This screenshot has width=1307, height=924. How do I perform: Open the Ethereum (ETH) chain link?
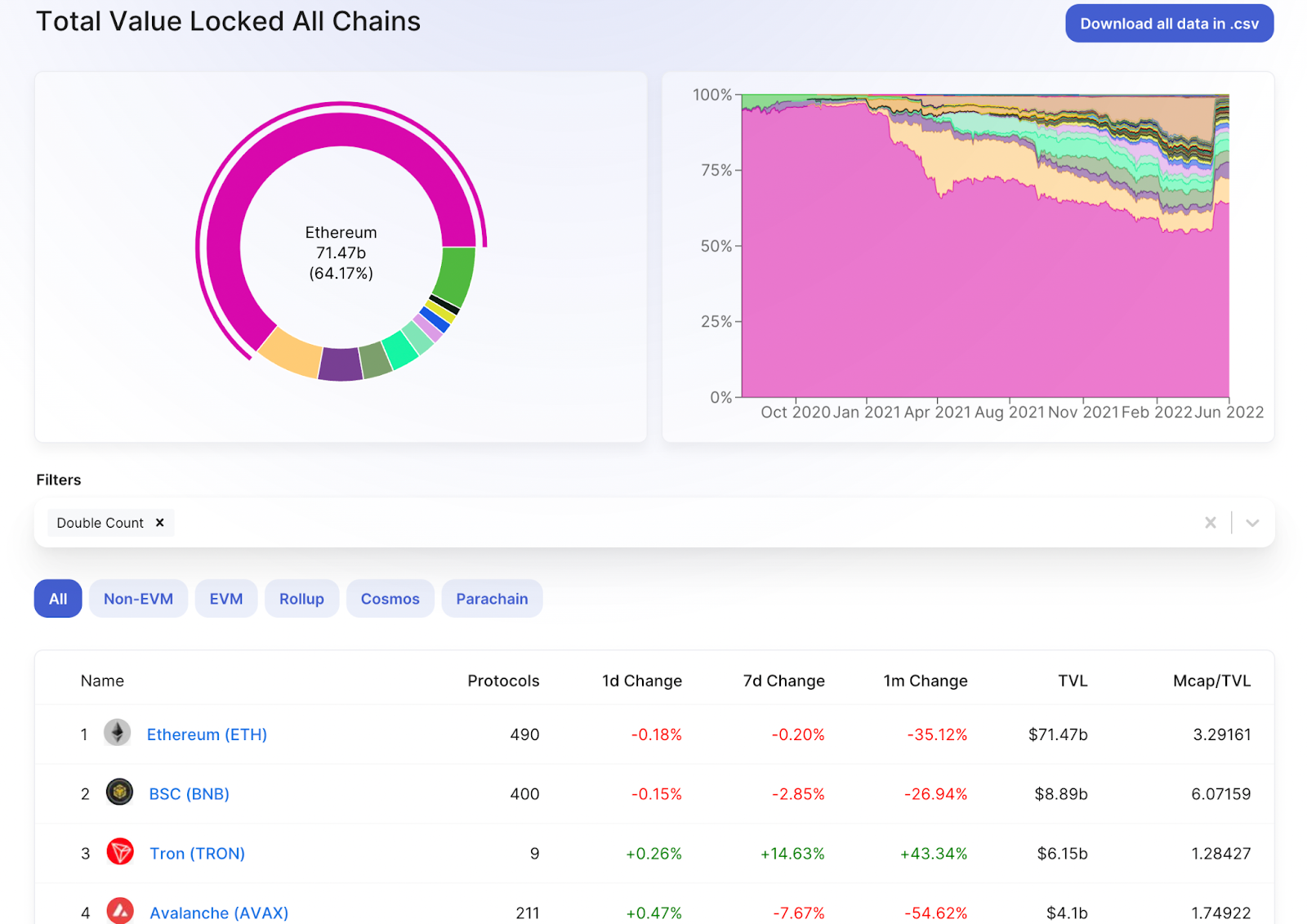207,734
